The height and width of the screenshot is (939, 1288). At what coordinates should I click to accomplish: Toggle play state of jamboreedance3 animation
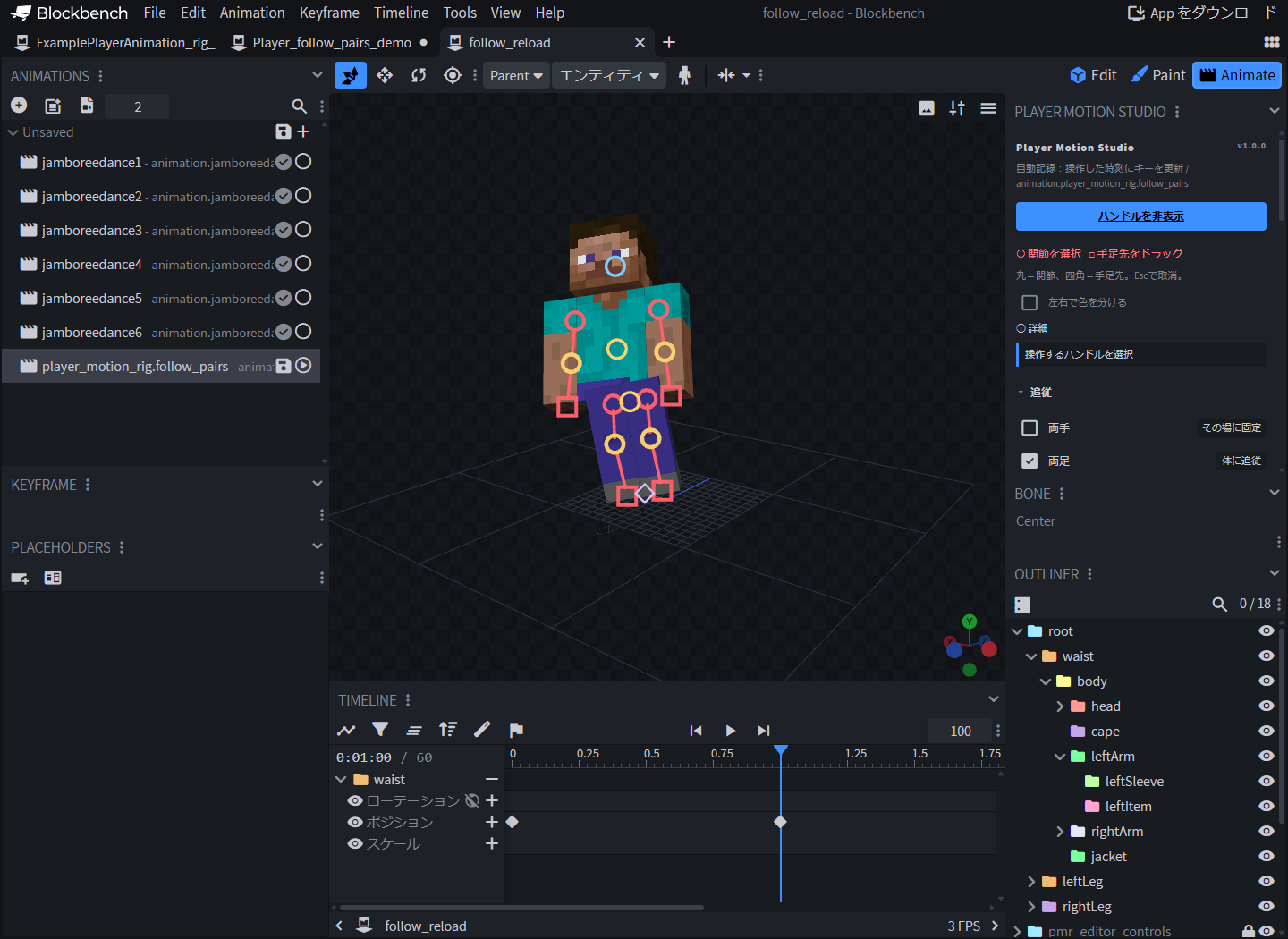click(303, 230)
